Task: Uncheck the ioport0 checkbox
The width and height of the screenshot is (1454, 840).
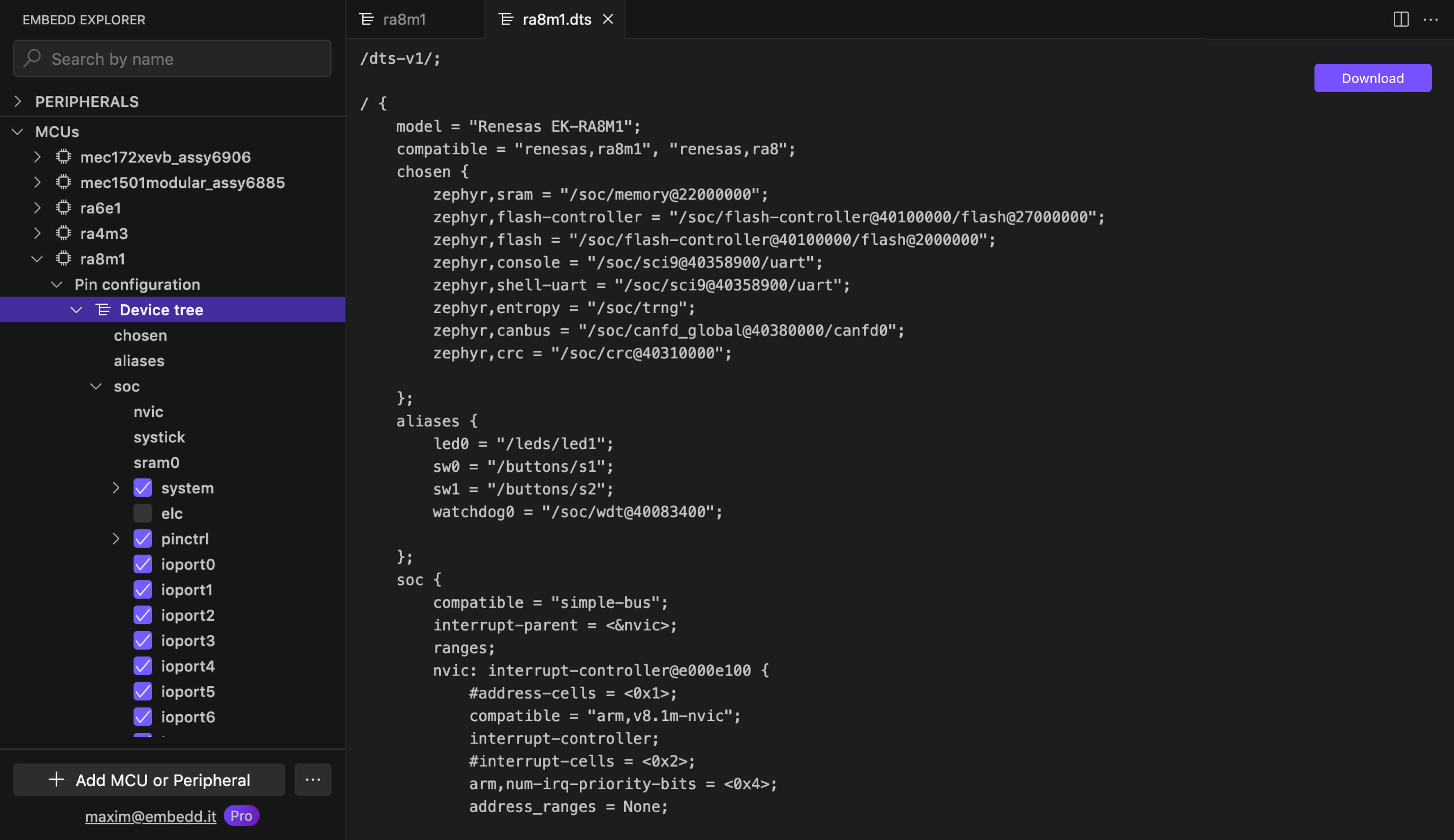Action: point(143,564)
